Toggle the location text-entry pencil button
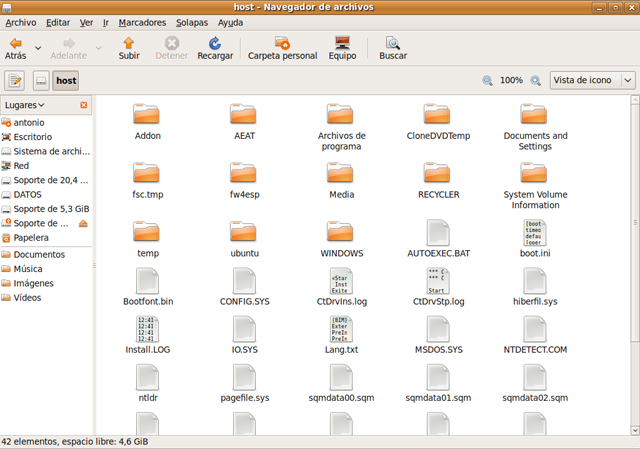Image resolution: width=640 pixels, height=449 pixels. pyautogui.click(x=16, y=80)
